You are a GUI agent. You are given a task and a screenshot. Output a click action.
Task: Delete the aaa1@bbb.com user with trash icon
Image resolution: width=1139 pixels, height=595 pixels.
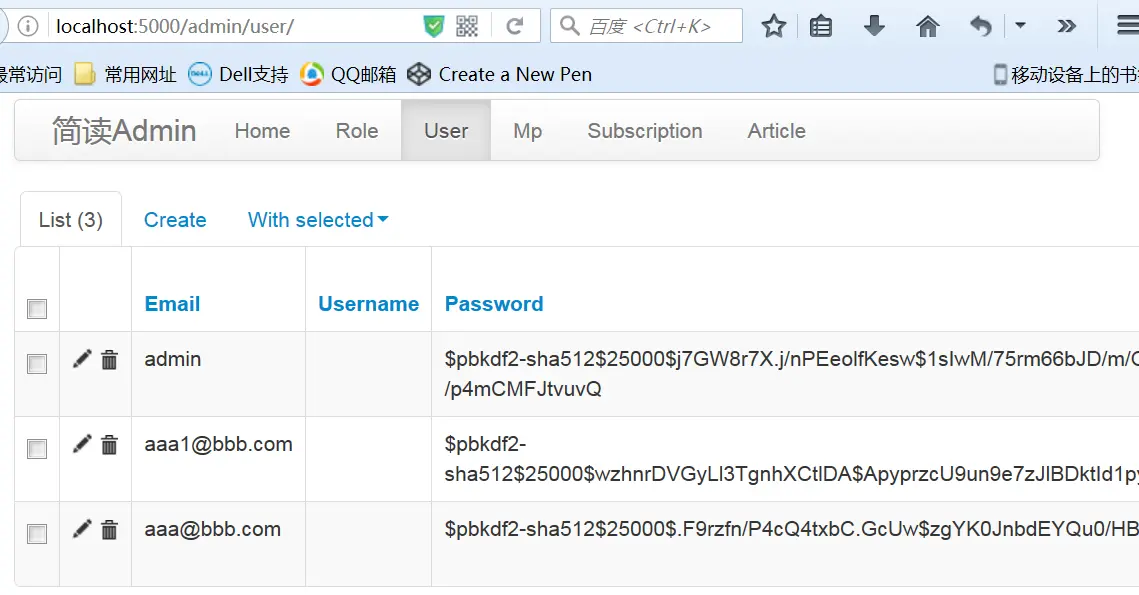[109, 445]
